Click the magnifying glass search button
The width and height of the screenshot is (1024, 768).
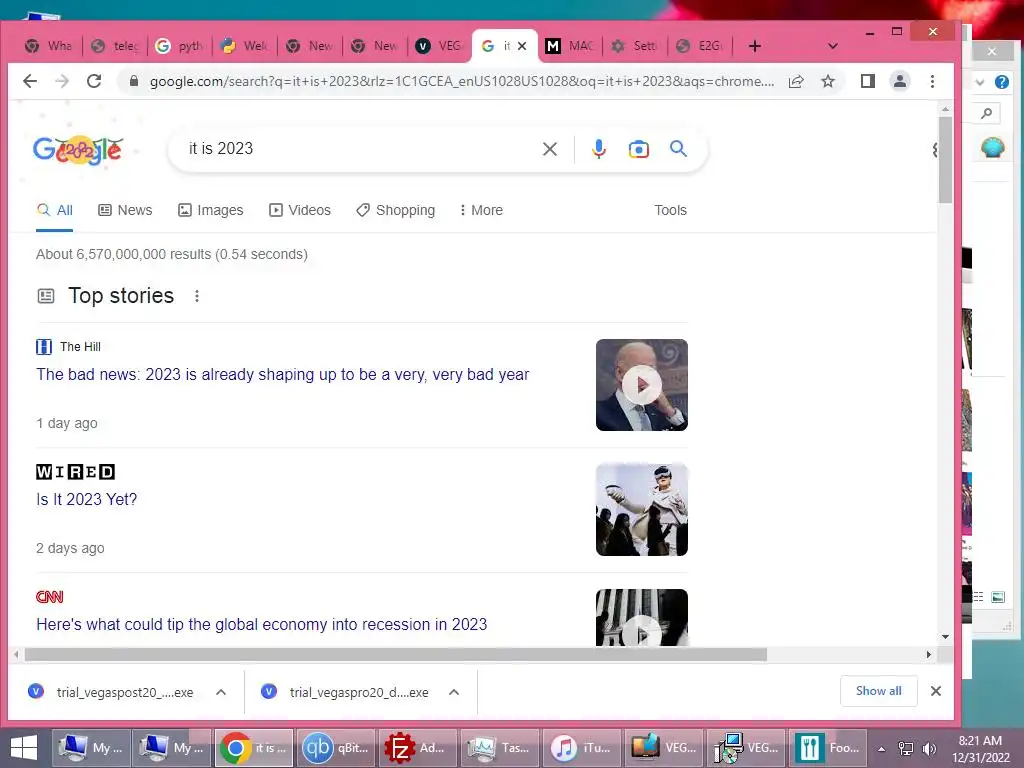[x=679, y=149]
